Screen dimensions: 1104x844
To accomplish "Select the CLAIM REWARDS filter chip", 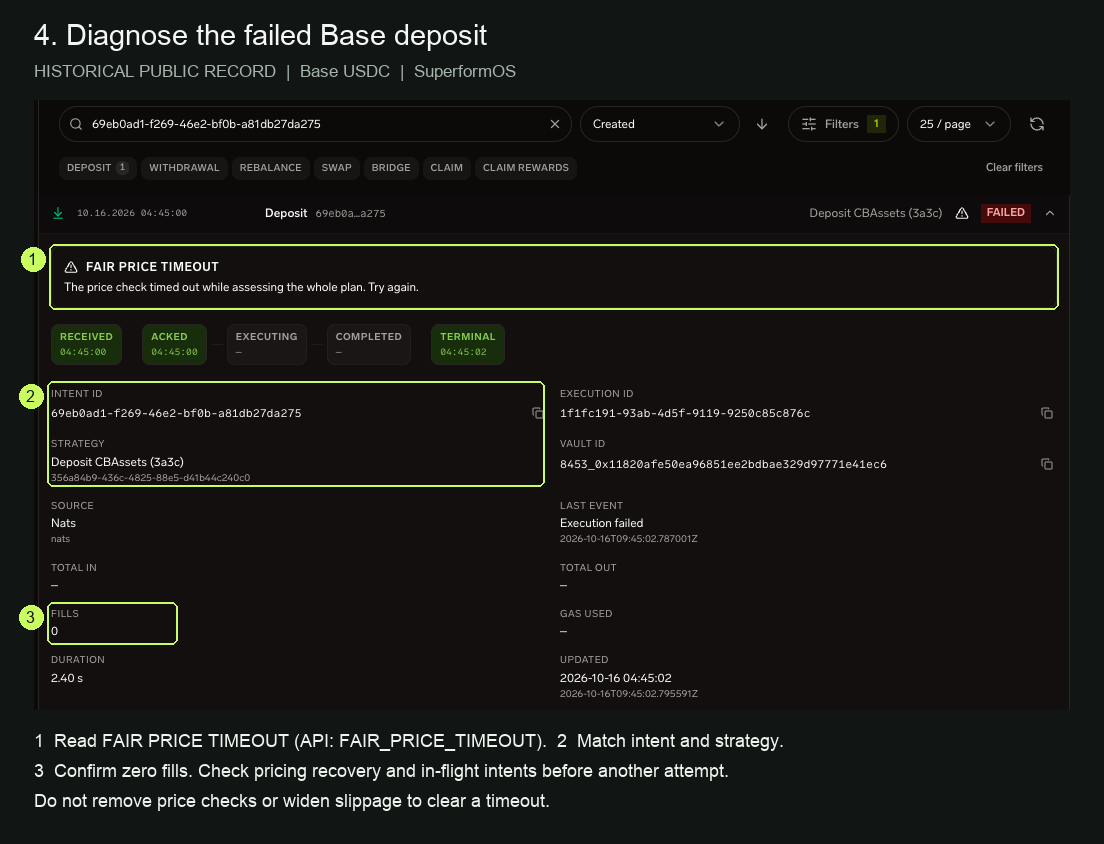I will point(526,168).
